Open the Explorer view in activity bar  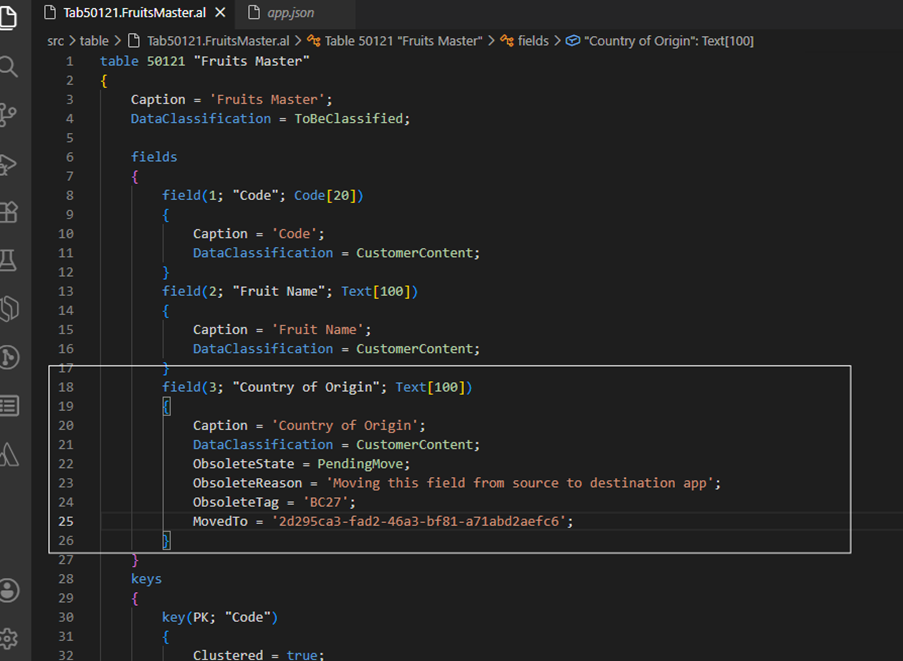(x=8, y=16)
